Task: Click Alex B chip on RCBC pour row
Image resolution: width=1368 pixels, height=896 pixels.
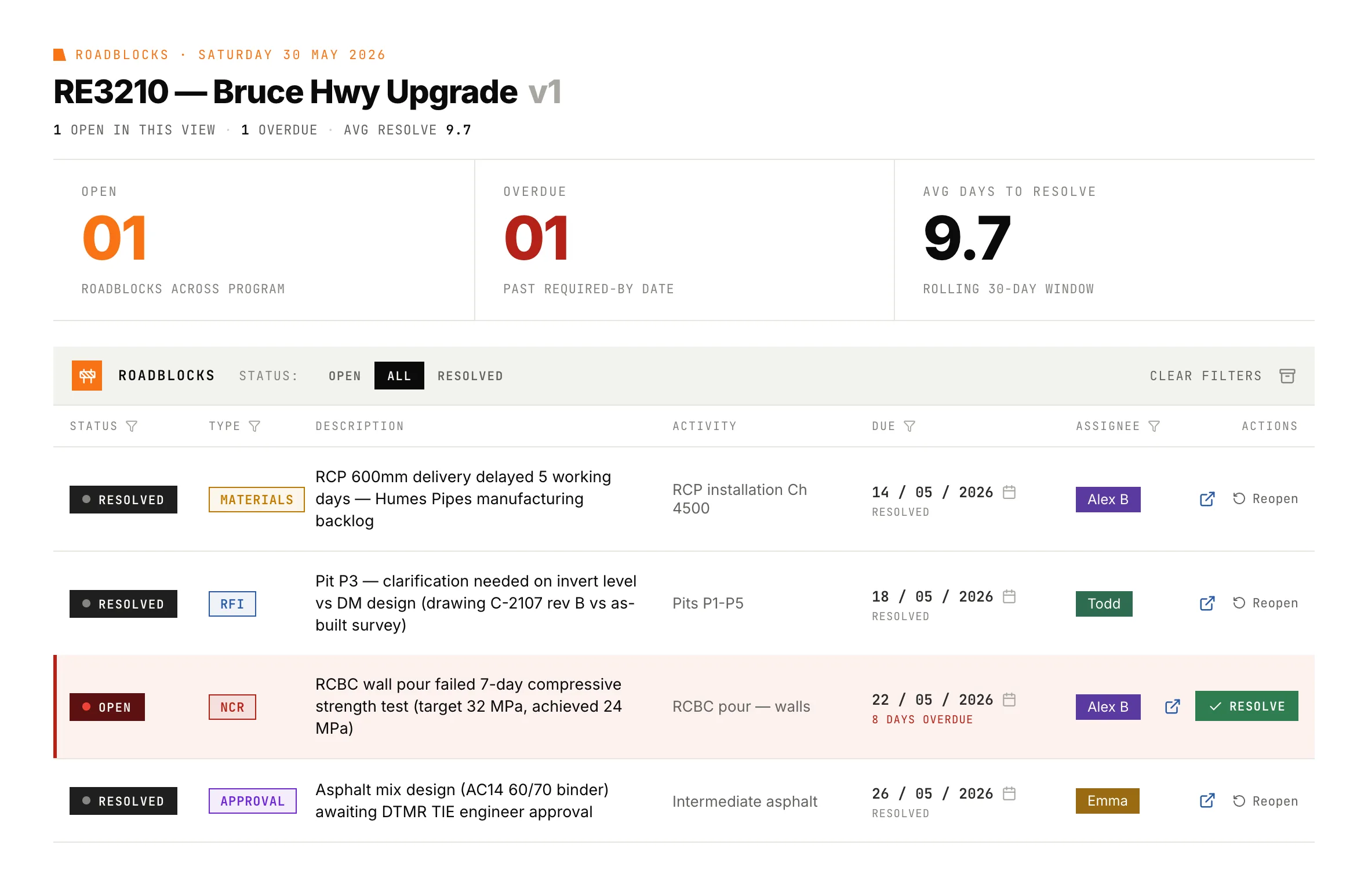Action: [x=1108, y=707]
